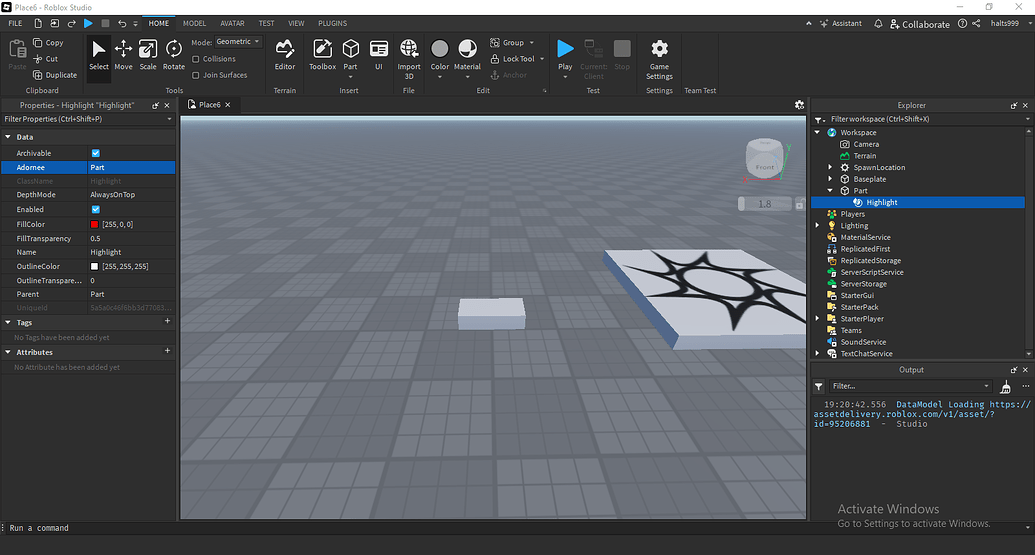
Task: Click the viewport settings gear
Action: tap(799, 105)
